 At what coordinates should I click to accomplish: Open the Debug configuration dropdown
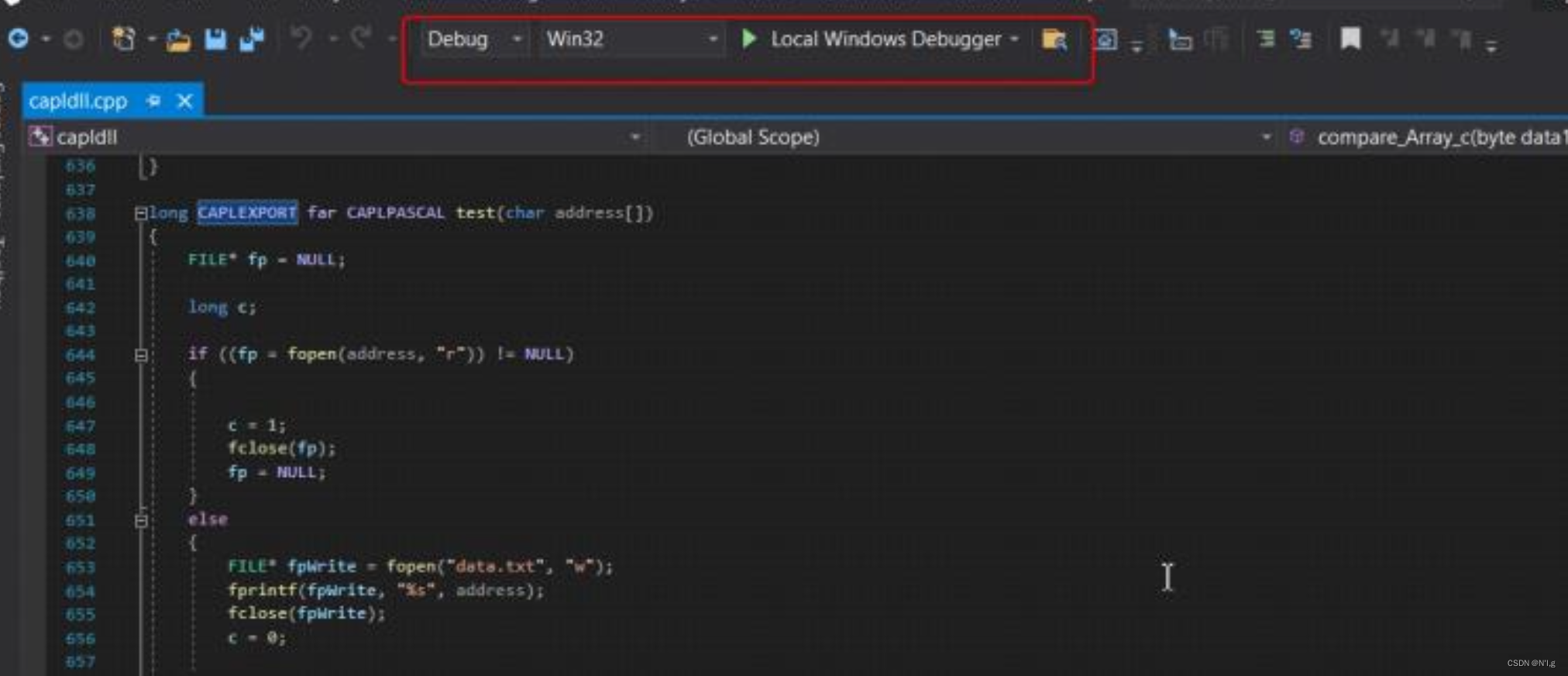tap(474, 39)
